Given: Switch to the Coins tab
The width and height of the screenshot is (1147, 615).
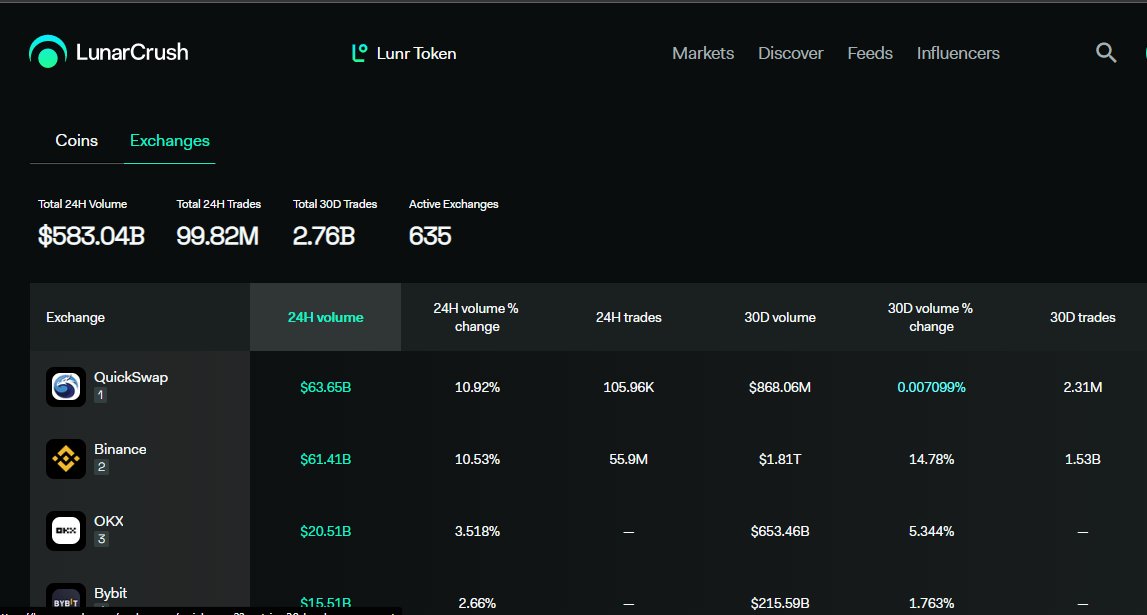Looking at the screenshot, I should pos(77,140).
